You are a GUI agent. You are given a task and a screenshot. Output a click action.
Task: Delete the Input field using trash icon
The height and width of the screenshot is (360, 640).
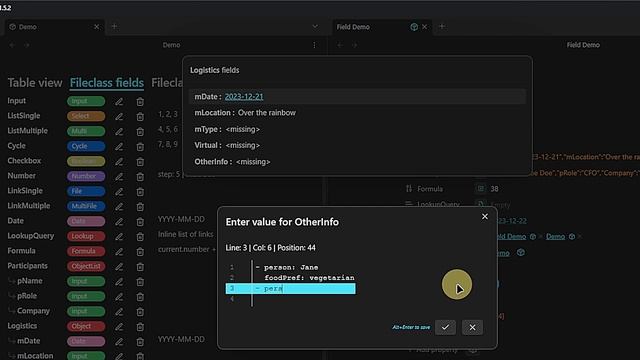pyautogui.click(x=140, y=102)
